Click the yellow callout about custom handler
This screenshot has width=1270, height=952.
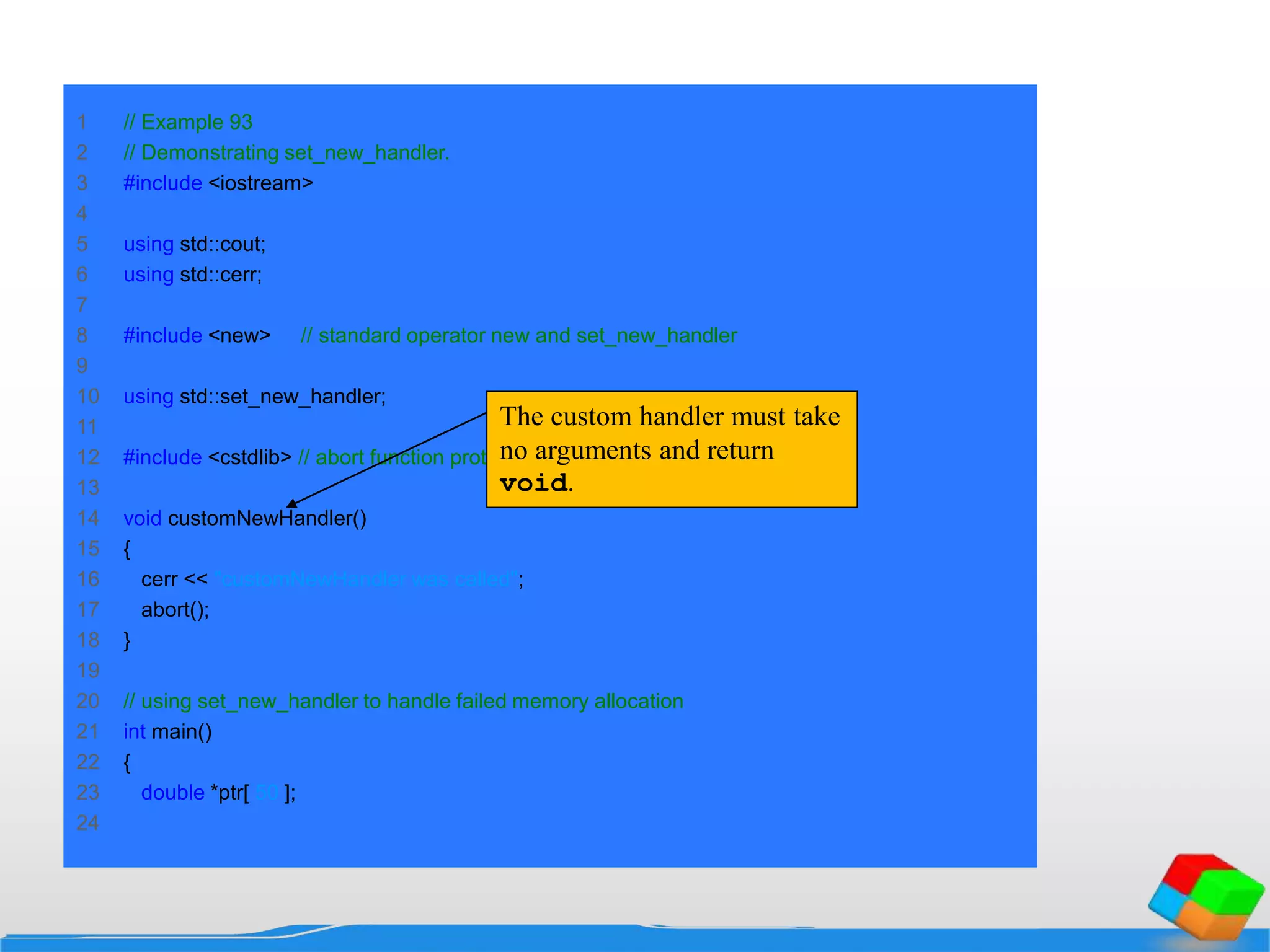pyautogui.click(x=672, y=449)
